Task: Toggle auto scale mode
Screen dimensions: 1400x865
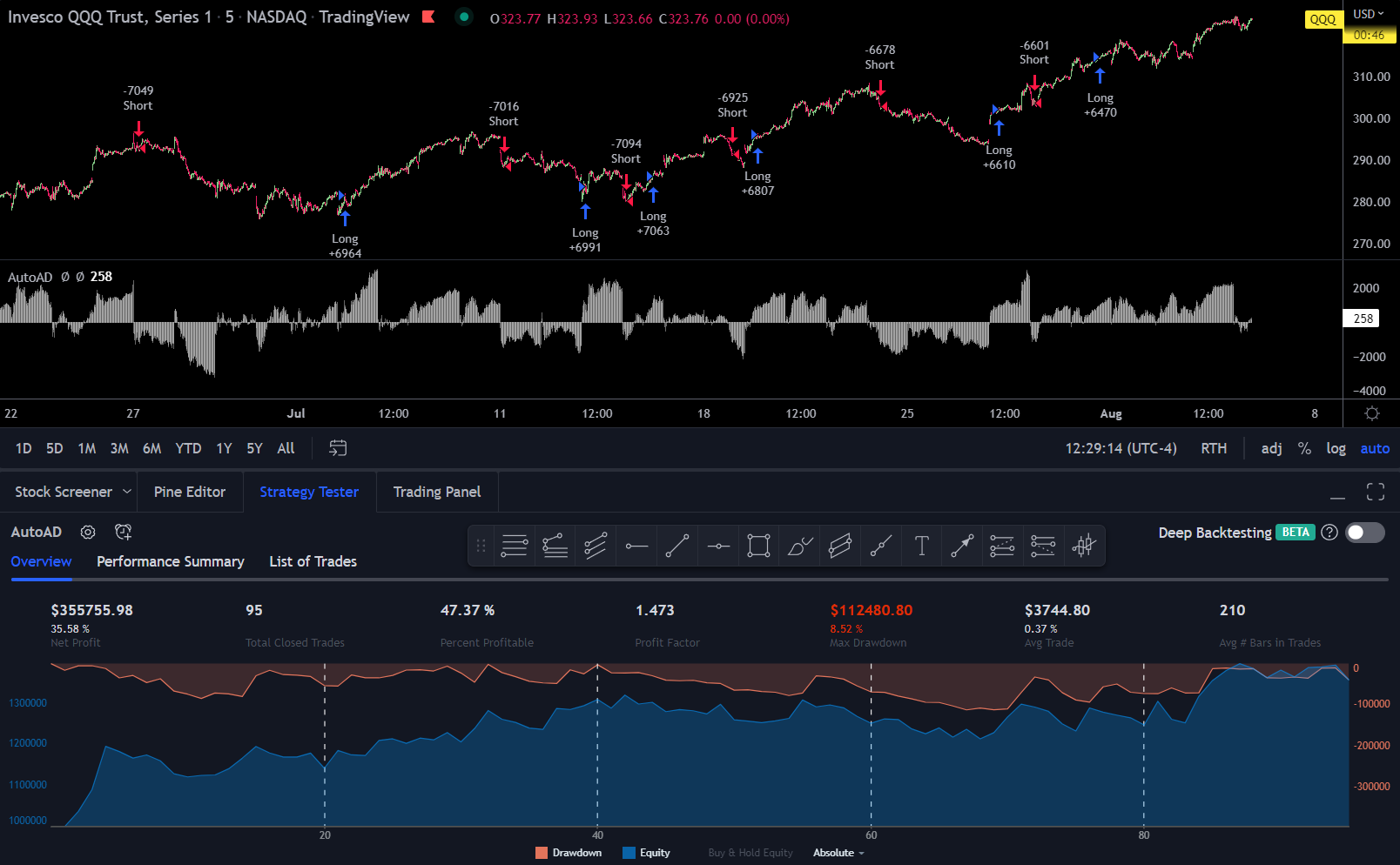Action: [1375, 448]
